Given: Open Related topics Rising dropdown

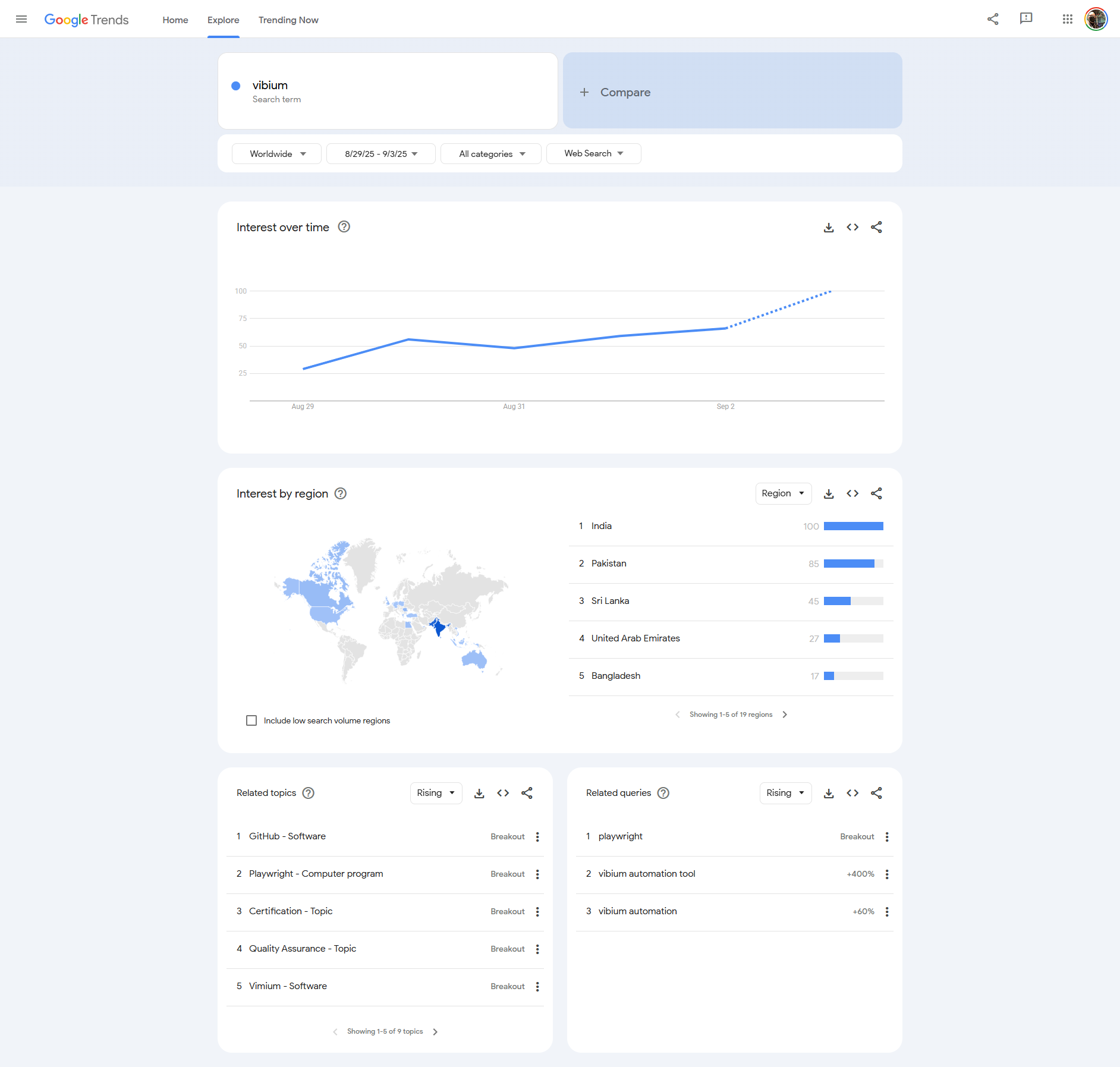Looking at the screenshot, I should coord(436,793).
